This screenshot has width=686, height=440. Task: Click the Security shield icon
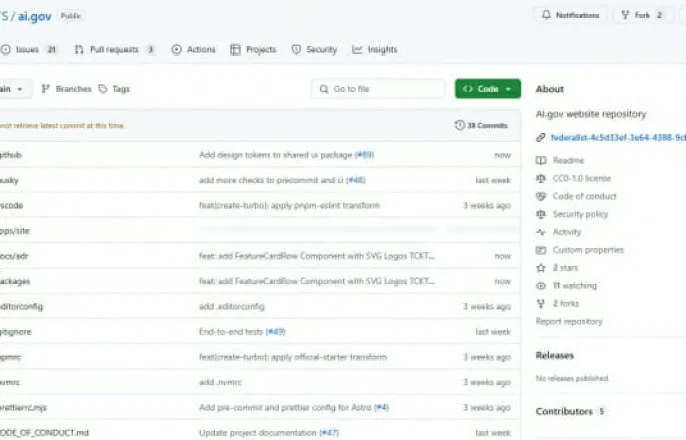click(x=296, y=49)
